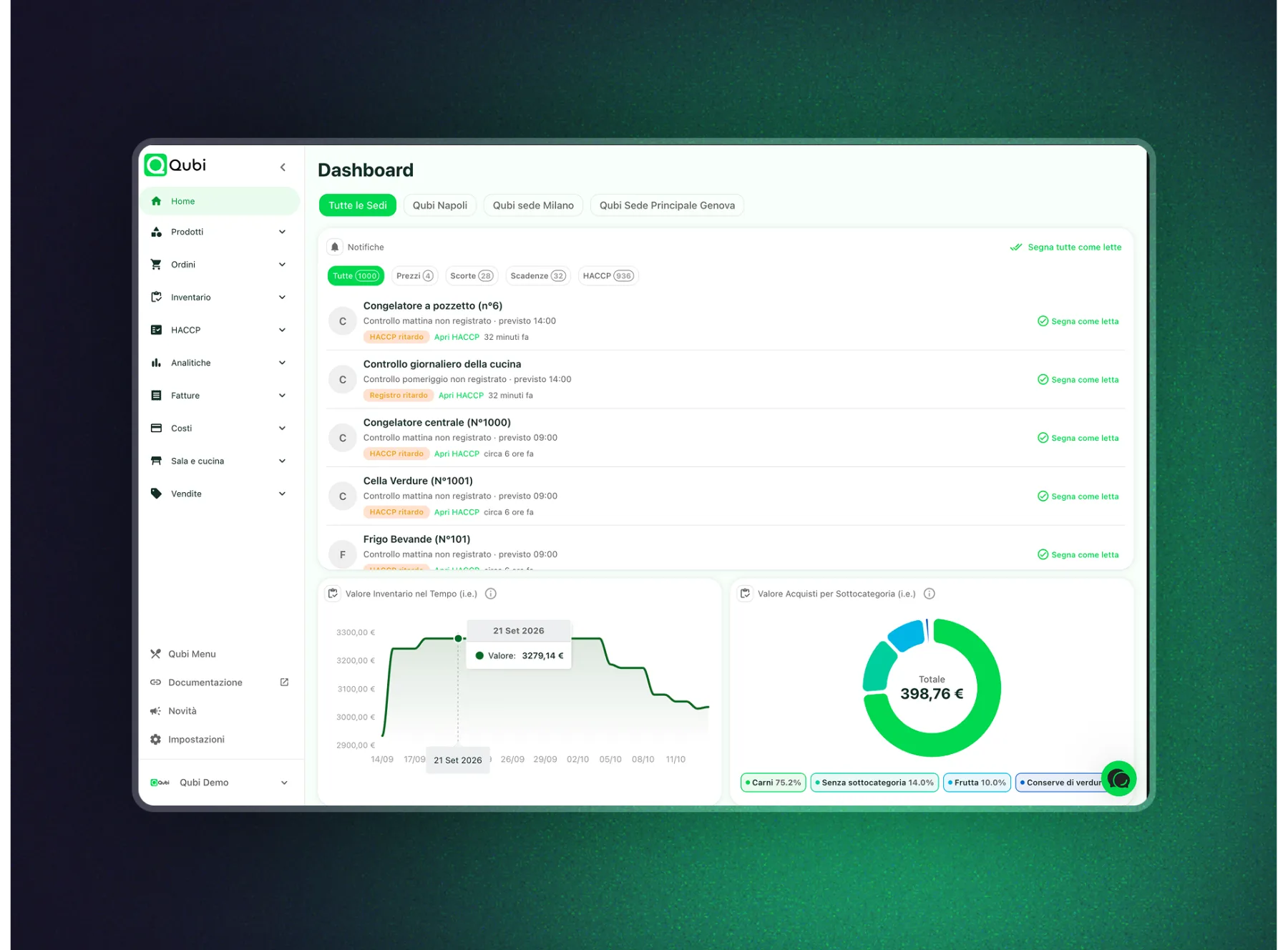
Task: Mark Cella Verdure (N°1001) as read
Action: pyautogui.click(x=1078, y=496)
